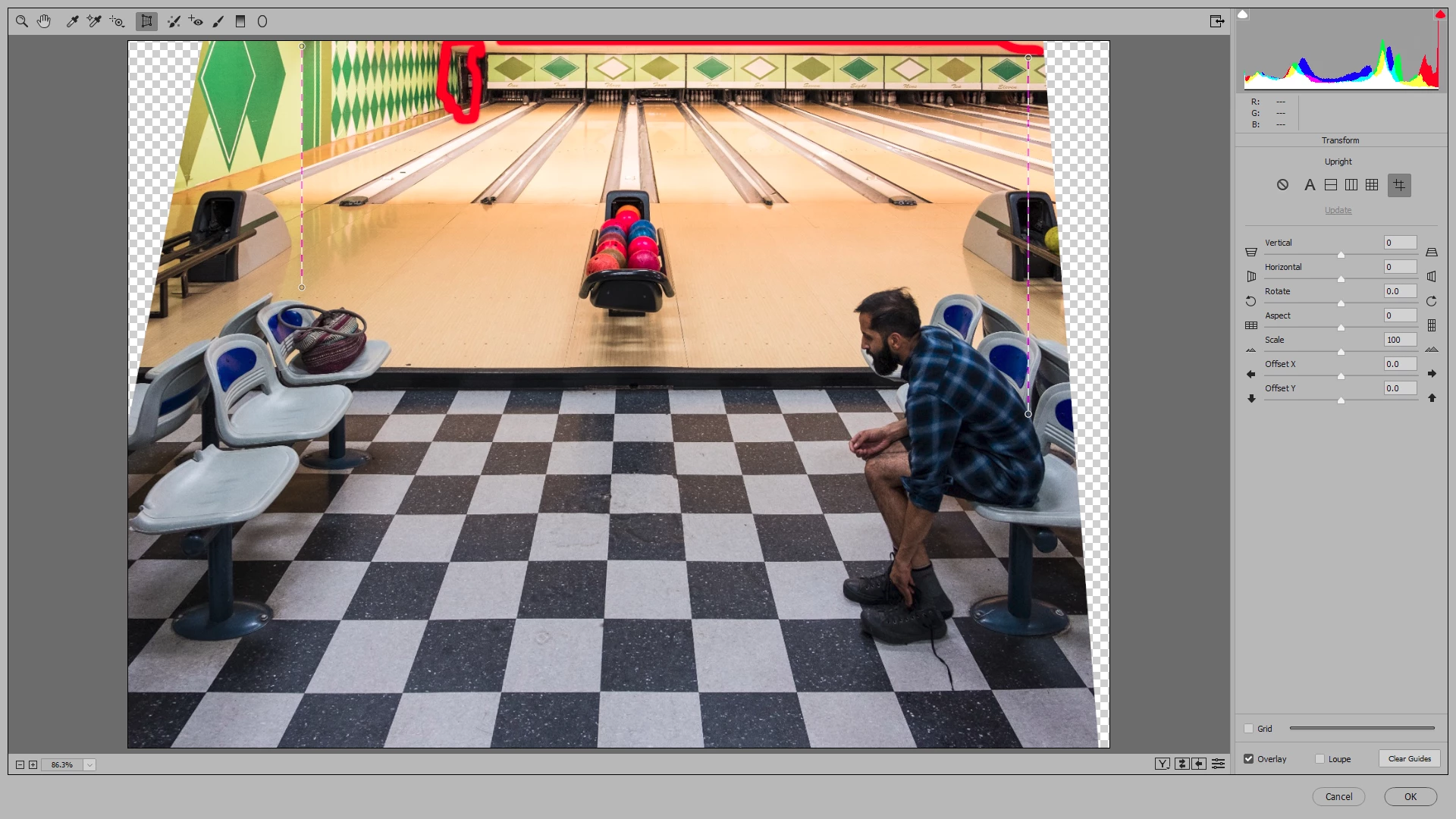Select the White Balance eyedropper tool
Screen dimensions: 1456x819
pyautogui.click(x=72, y=21)
